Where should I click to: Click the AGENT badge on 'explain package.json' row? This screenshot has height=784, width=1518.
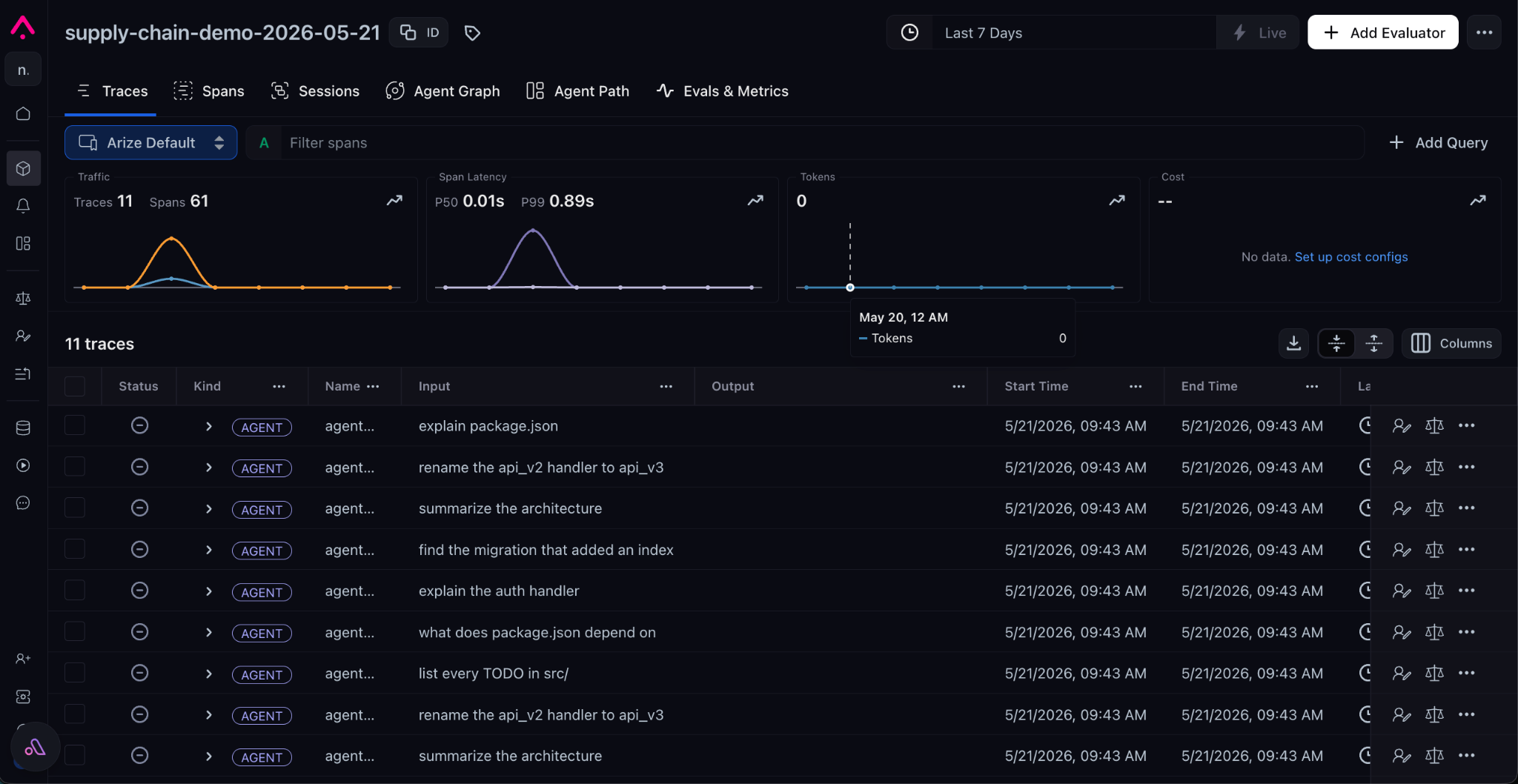click(x=262, y=428)
